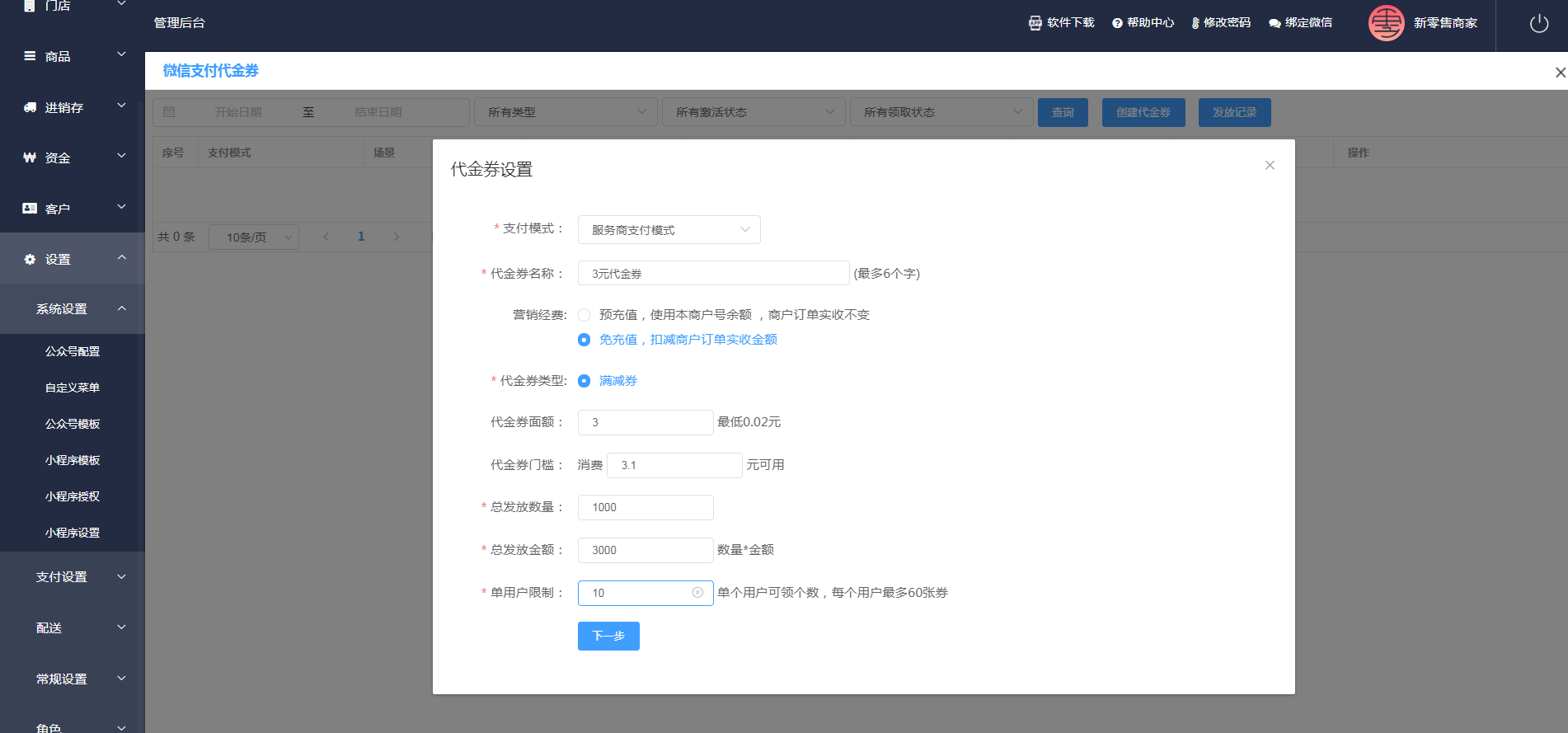Close the 微信支付代金券 page tab
Image resolution: width=1568 pixels, height=733 pixels.
point(1560,73)
